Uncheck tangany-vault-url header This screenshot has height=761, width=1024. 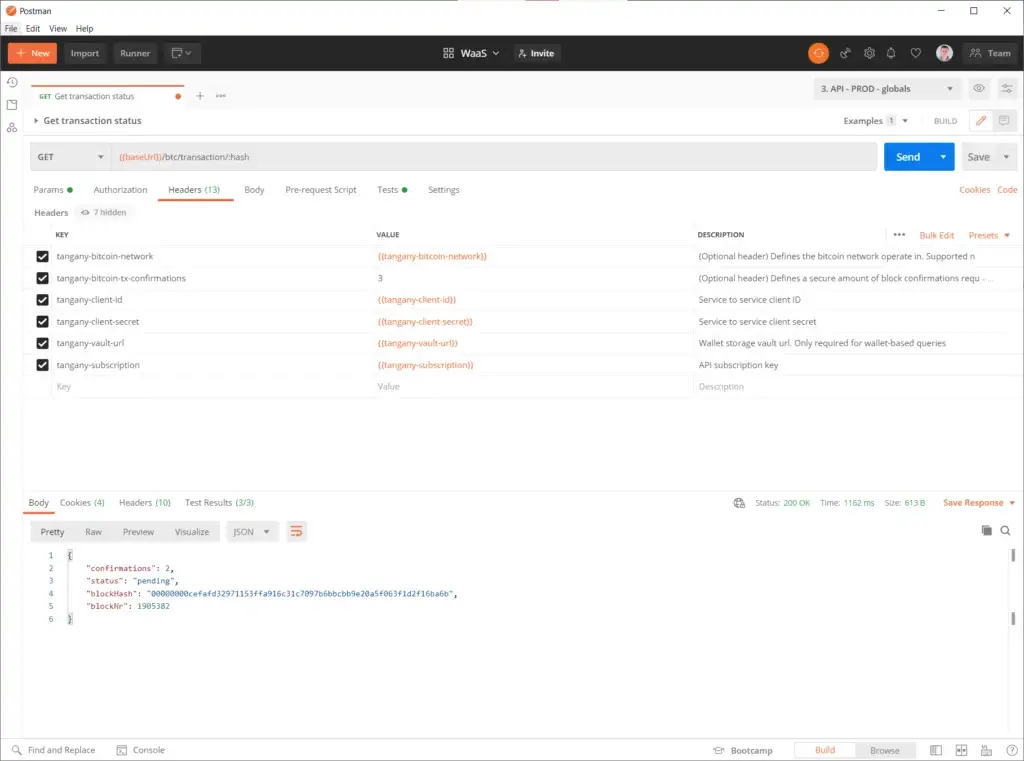point(42,343)
